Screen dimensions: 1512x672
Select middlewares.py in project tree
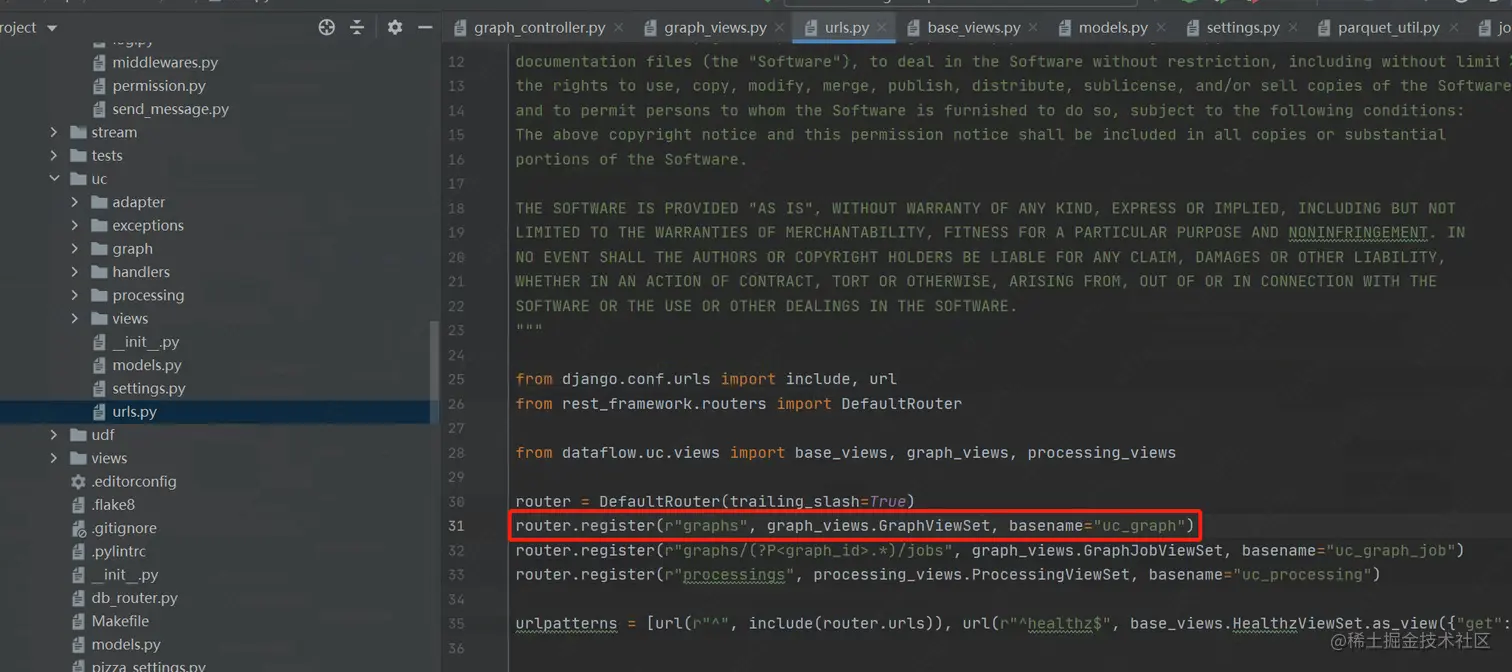click(164, 62)
